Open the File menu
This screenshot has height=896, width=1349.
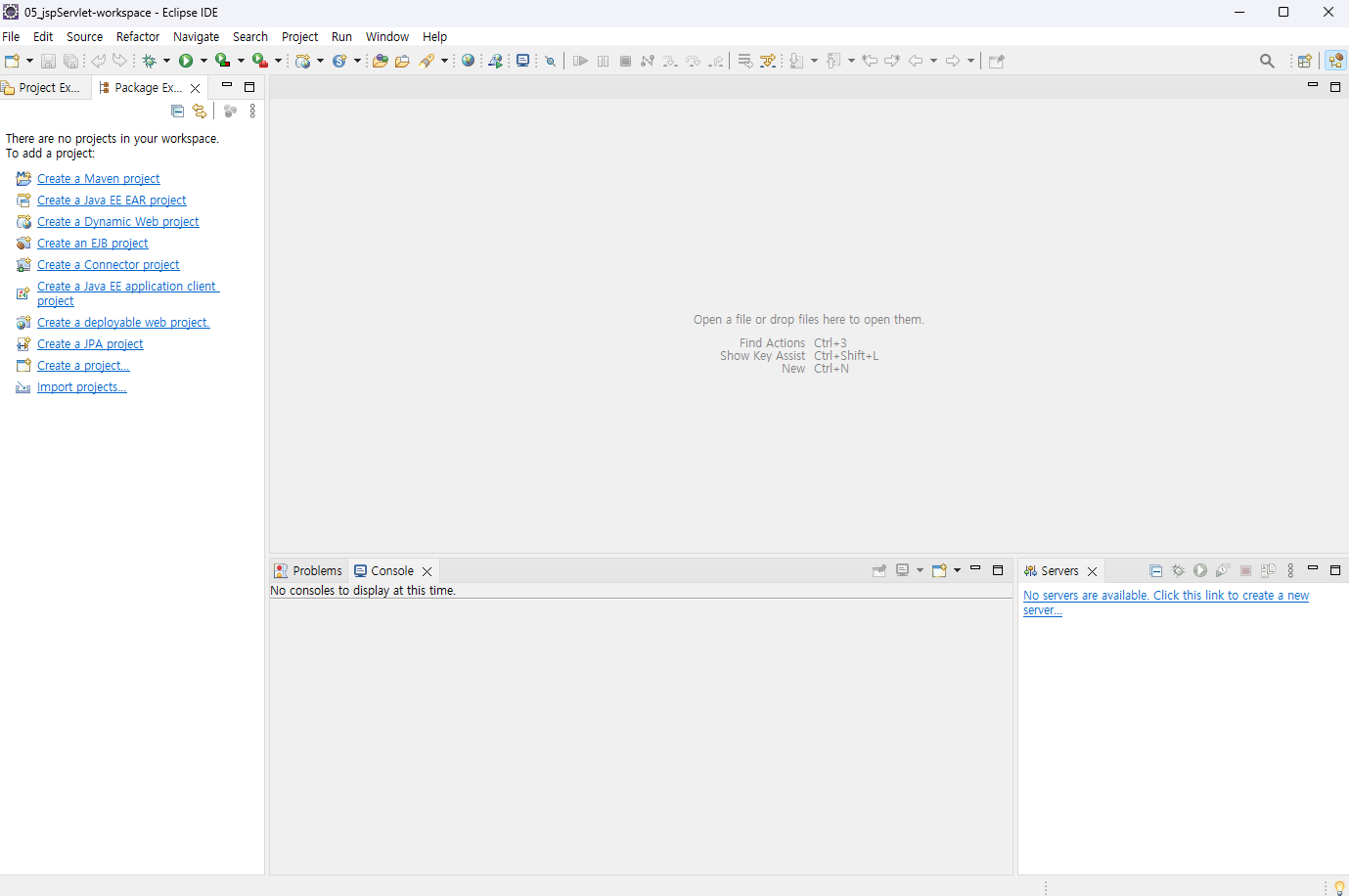click(x=11, y=37)
